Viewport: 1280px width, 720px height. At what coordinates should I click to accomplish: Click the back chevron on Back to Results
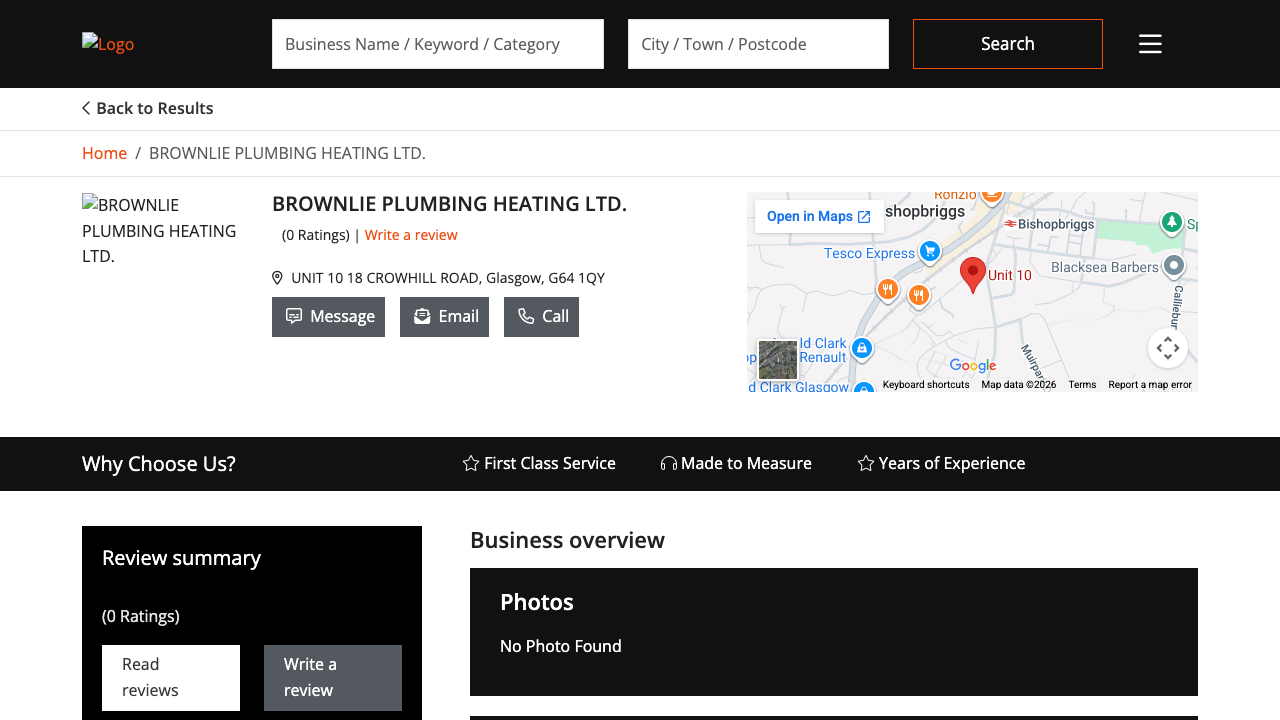coord(86,107)
